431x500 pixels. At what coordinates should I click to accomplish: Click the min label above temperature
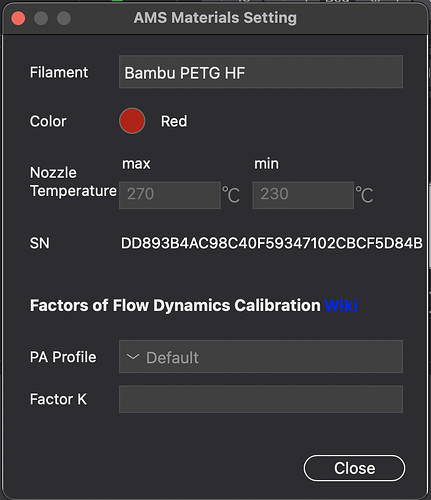(266, 164)
